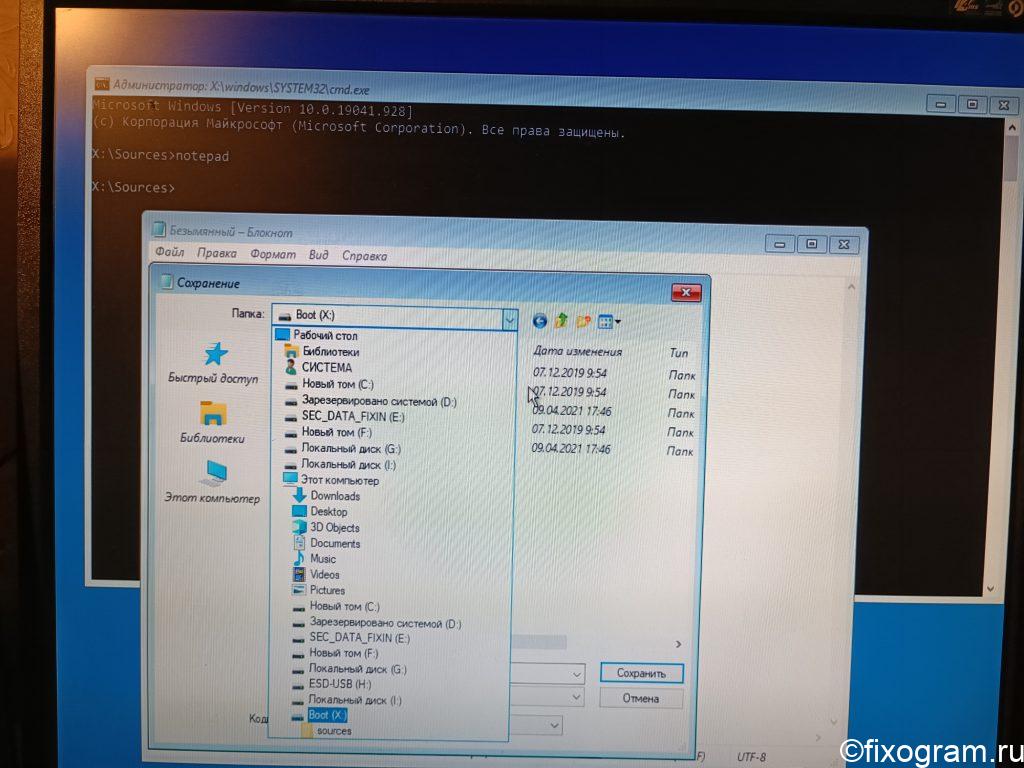Click cmd.exe title bar icon

point(101,84)
